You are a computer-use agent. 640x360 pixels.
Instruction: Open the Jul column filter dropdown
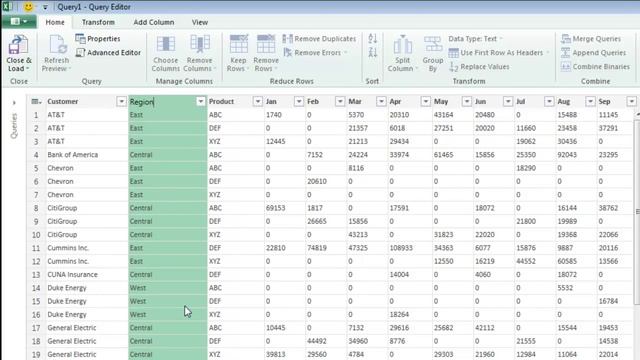click(549, 101)
